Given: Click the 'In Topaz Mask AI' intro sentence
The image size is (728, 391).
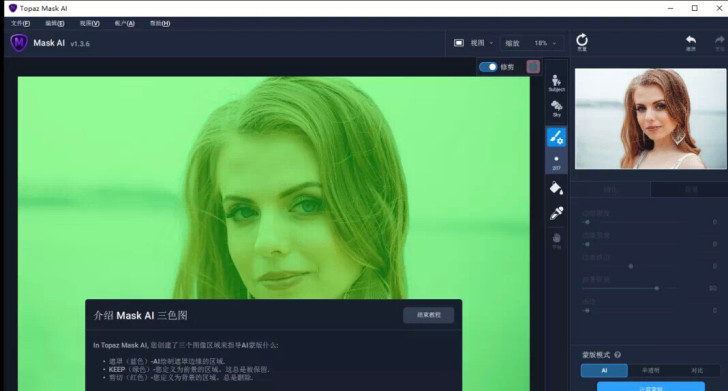Looking at the screenshot, I should click(186, 345).
